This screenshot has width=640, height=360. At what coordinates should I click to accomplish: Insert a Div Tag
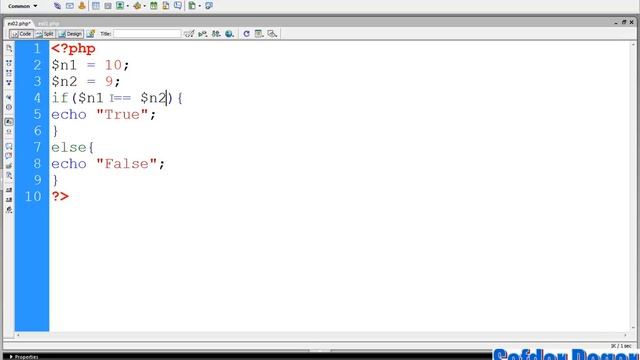pyautogui.click(x=108, y=6)
